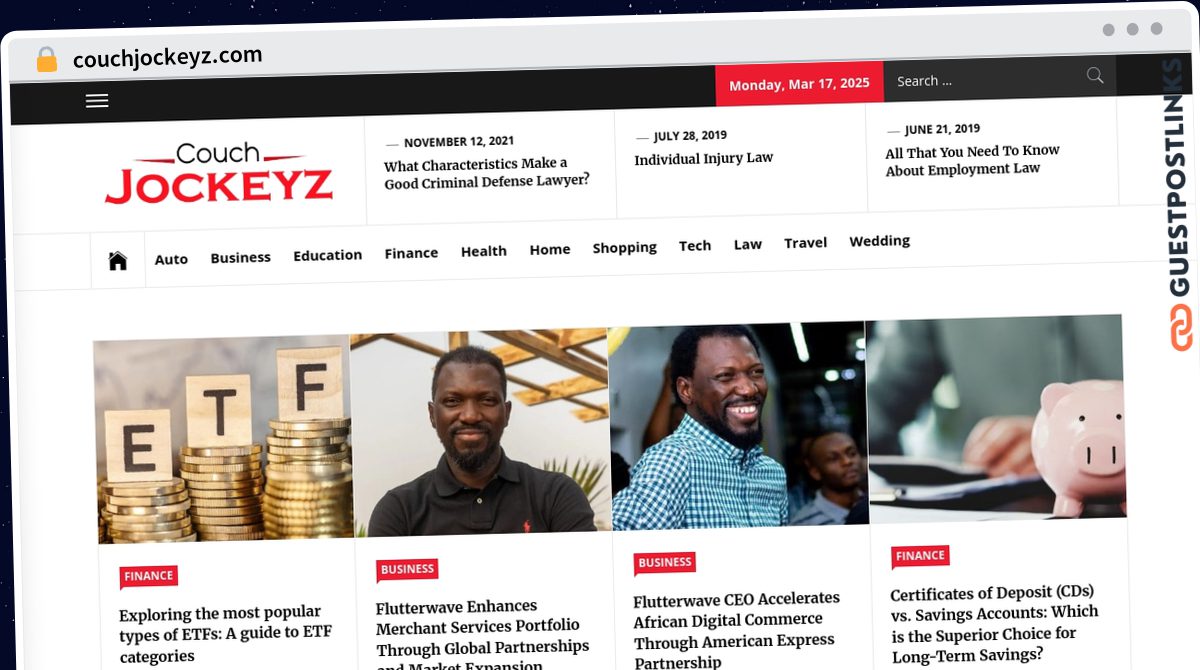
Task: Navigate to the Tech section
Action: (695, 246)
